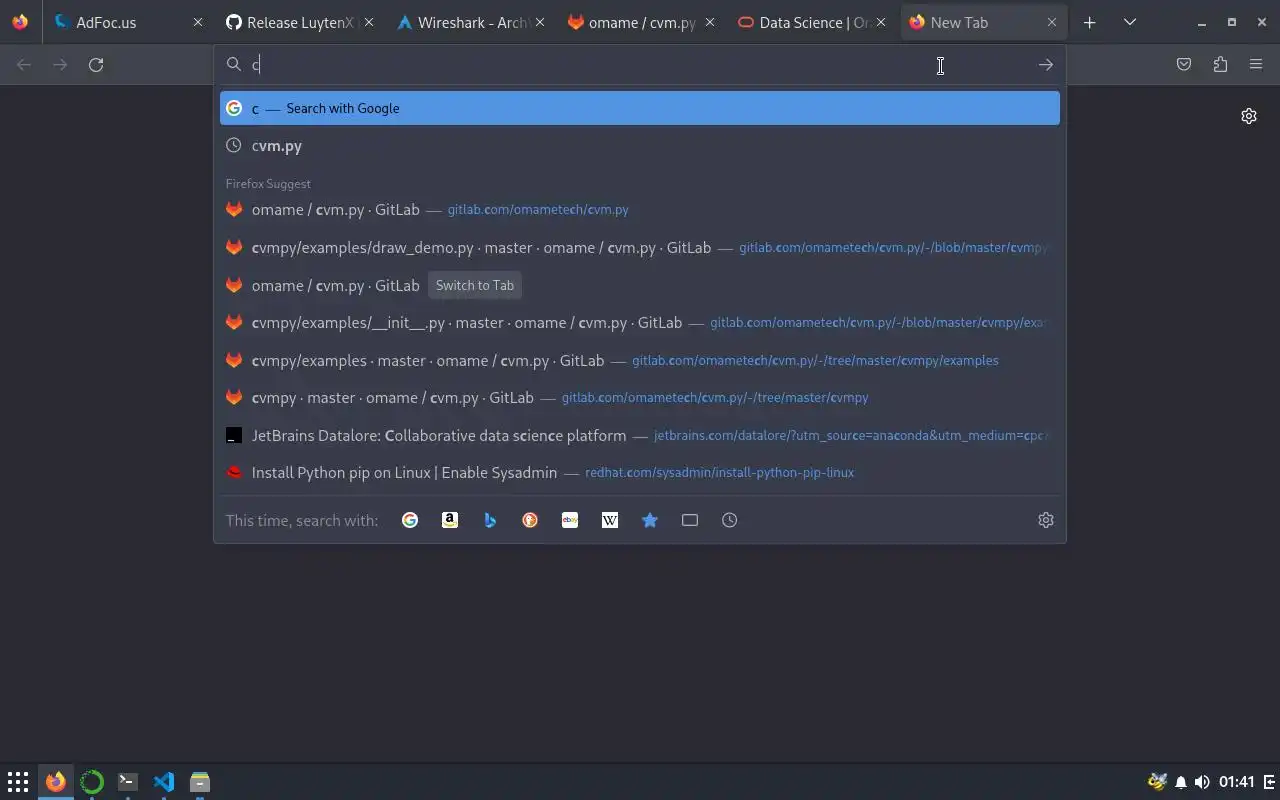Search with Amazon engine icon
Viewport: 1280px width, 800px height.
pyautogui.click(x=450, y=520)
